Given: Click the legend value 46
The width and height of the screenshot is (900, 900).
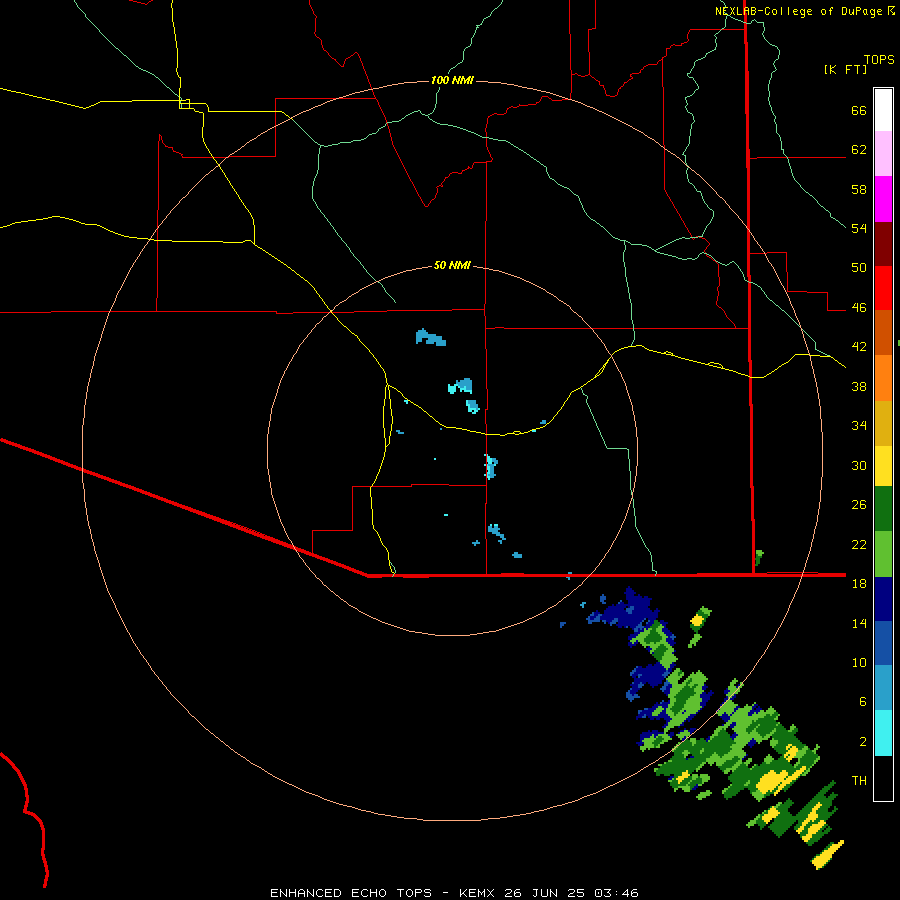Looking at the screenshot, I should 859,308.
